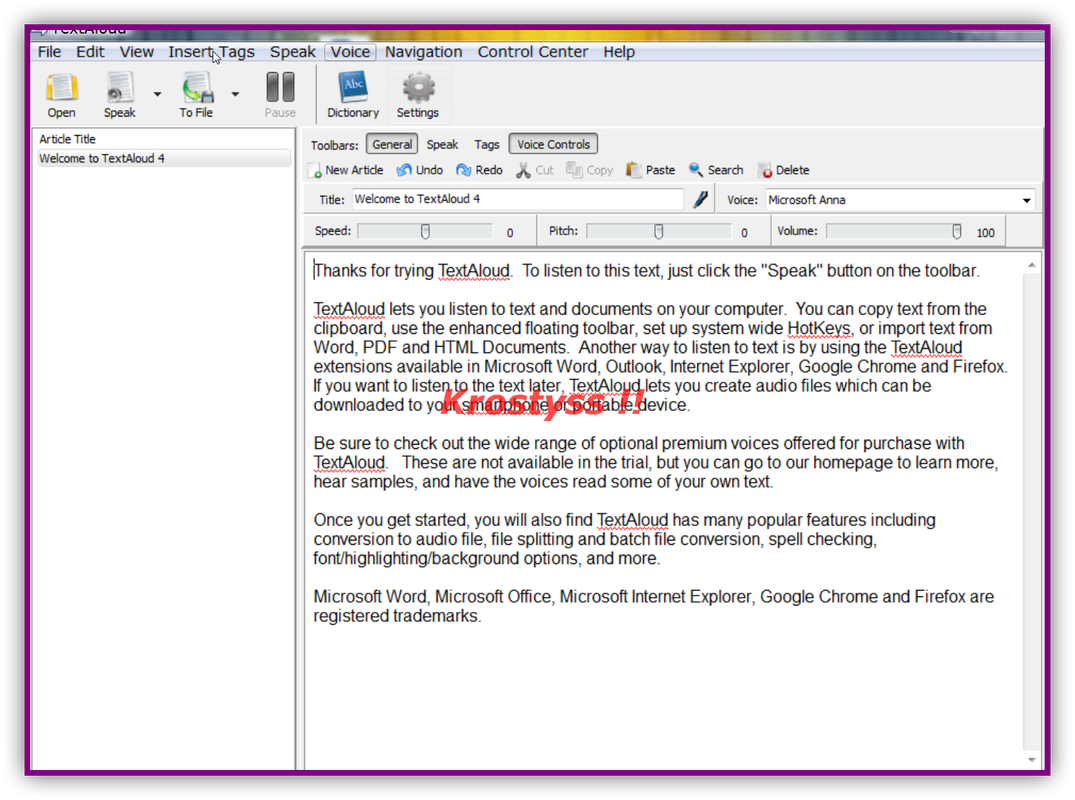Toggle the Voice Controls toolbar
Image resolution: width=1075 pixels, height=800 pixels.
click(553, 145)
